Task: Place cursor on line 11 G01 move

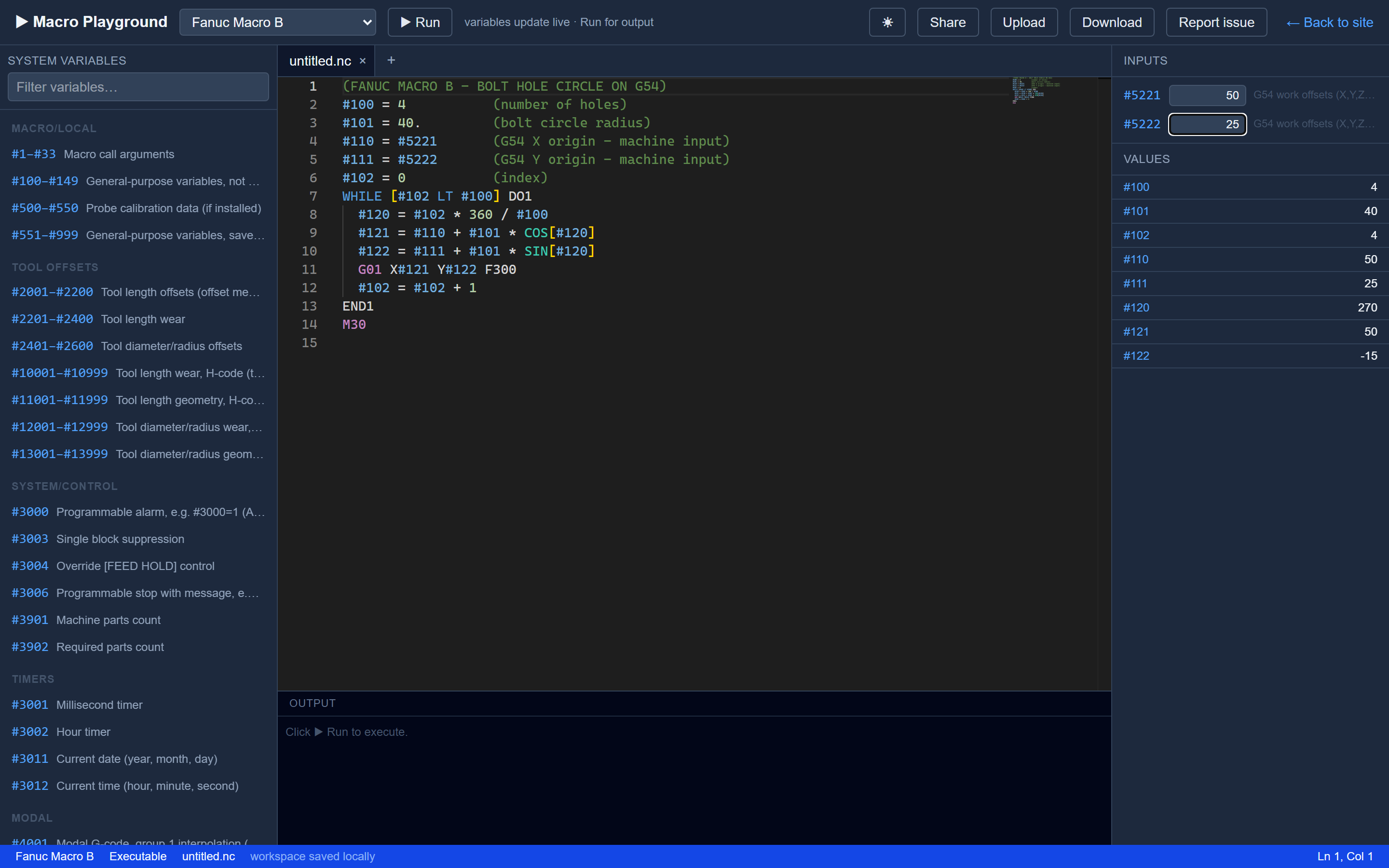Action: click(437, 270)
